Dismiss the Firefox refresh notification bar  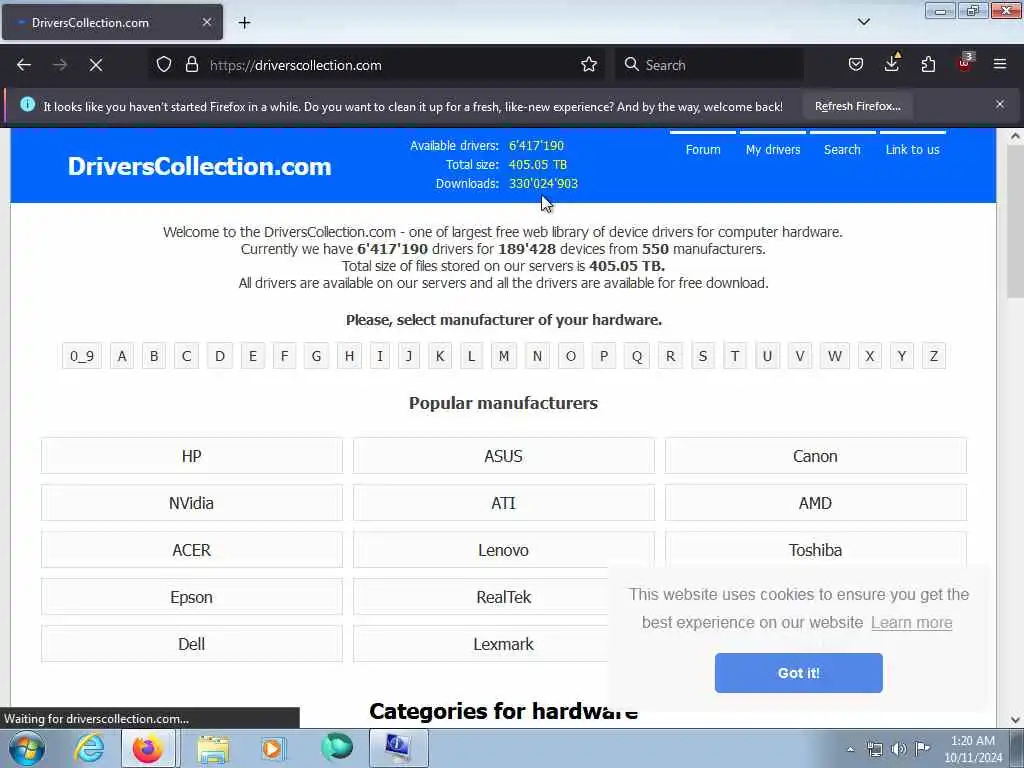click(x=1000, y=104)
